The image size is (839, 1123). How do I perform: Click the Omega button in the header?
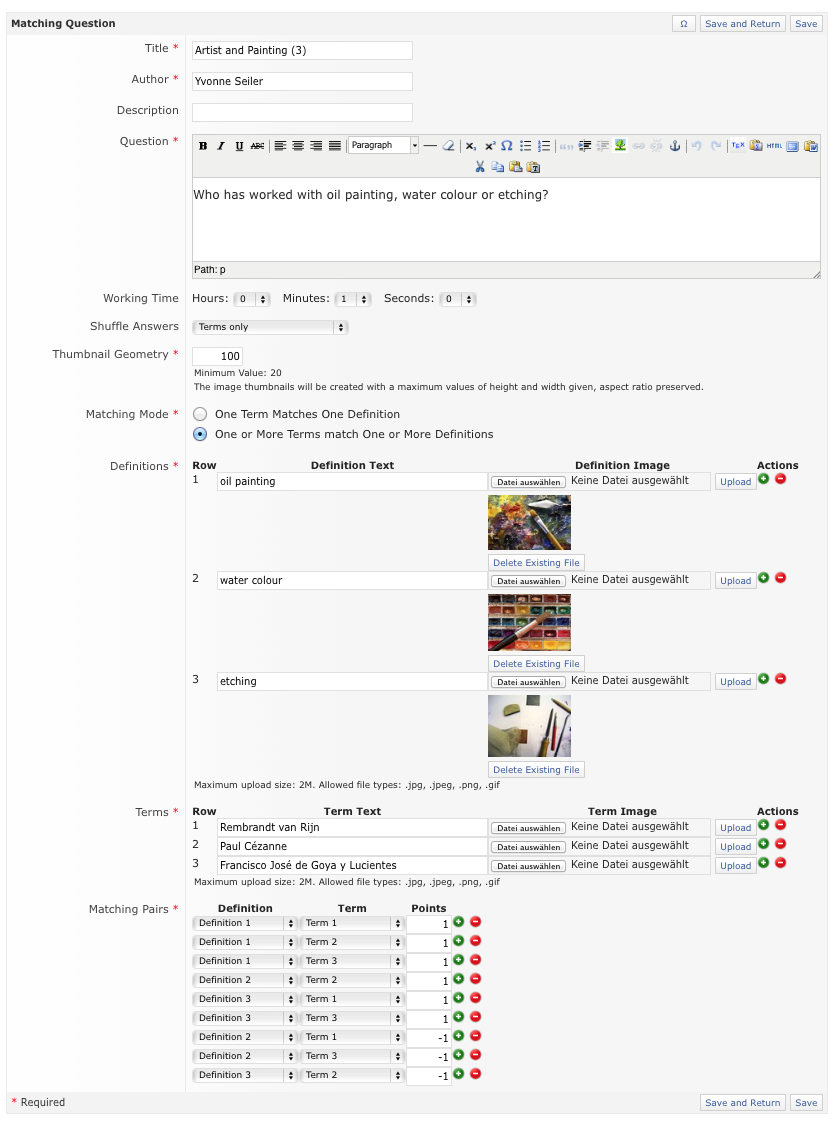[x=684, y=24]
